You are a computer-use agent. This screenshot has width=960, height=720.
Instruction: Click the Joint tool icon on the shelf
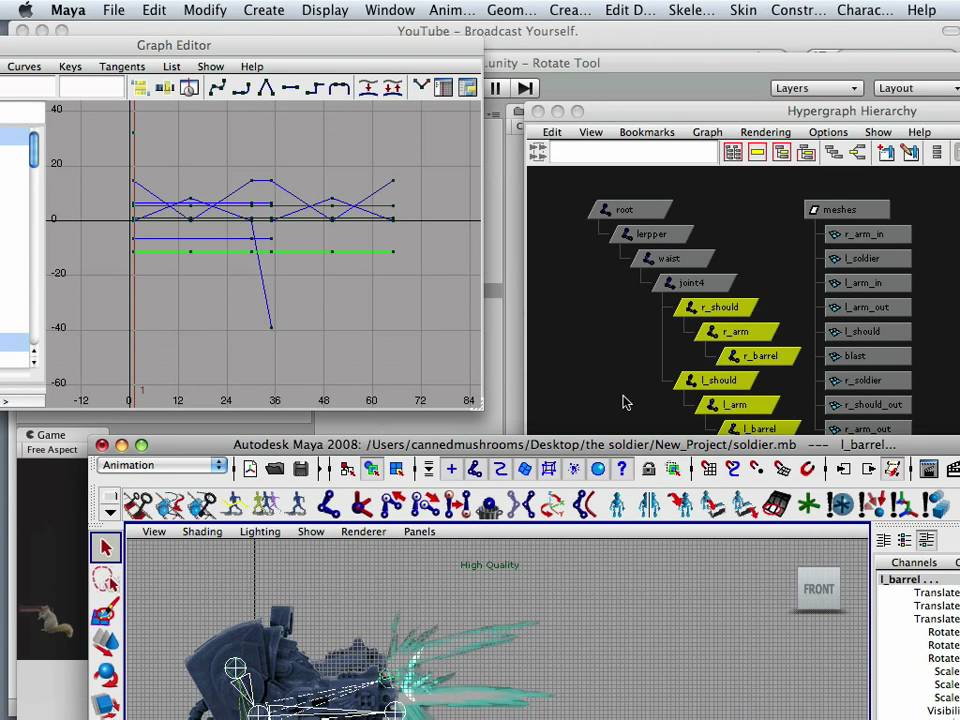[x=329, y=505]
